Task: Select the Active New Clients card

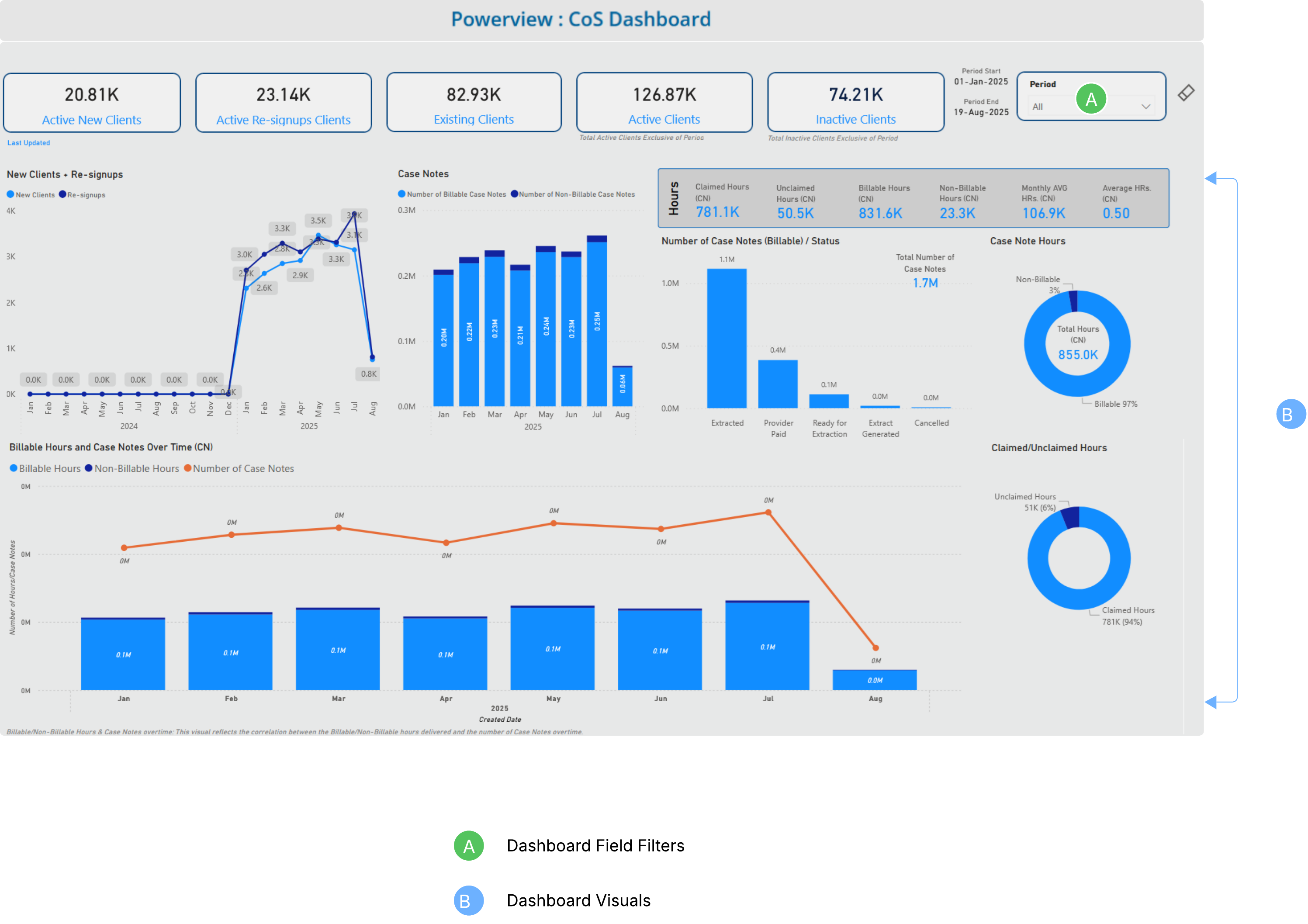Action: pyautogui.click(x=92, y=103)
